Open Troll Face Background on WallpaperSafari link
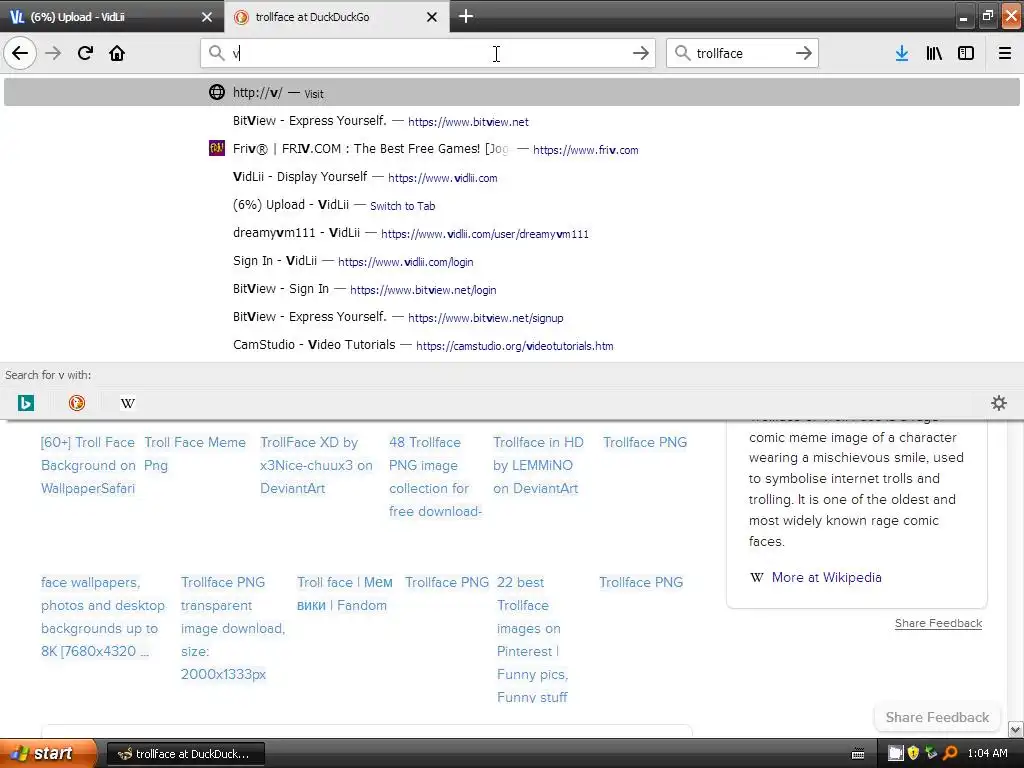Image resolution: width=1024 pixels, height=768 pixels. (88, 465)
